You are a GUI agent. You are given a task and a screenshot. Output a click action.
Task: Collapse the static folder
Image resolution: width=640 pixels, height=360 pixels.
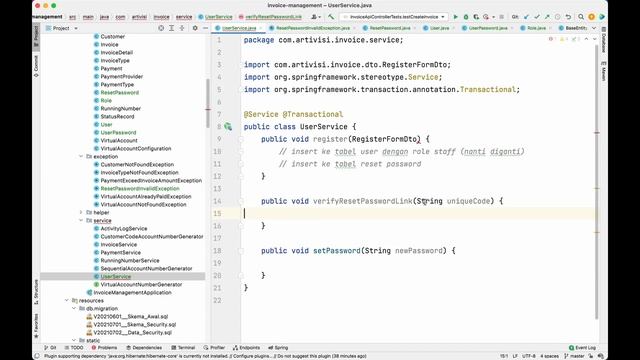[x=74, y=340]
